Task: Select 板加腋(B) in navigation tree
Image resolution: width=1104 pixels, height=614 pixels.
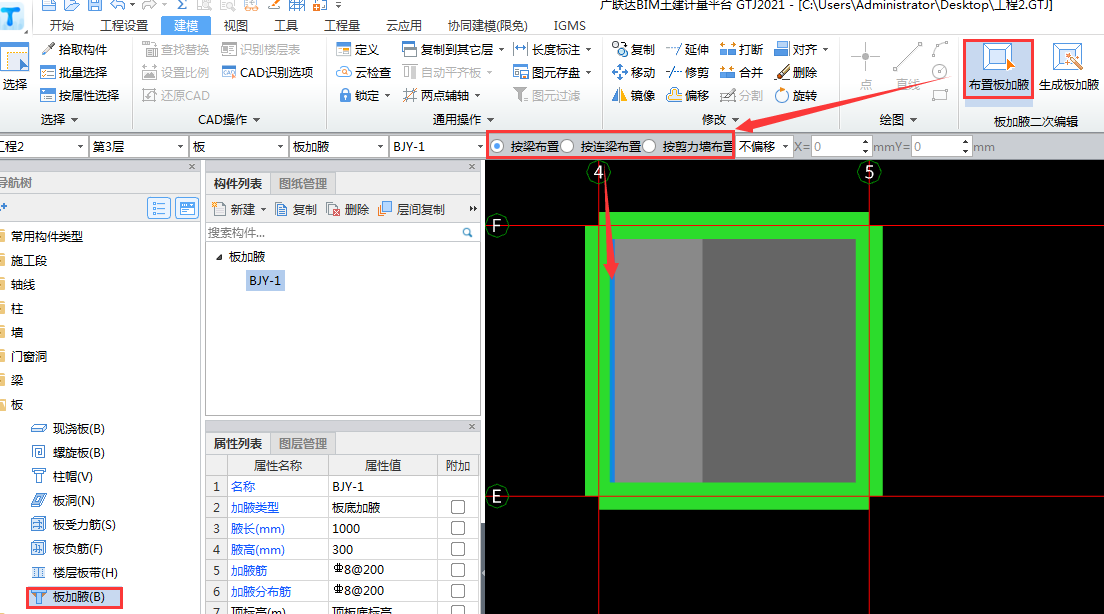Action: pos(75,597)
